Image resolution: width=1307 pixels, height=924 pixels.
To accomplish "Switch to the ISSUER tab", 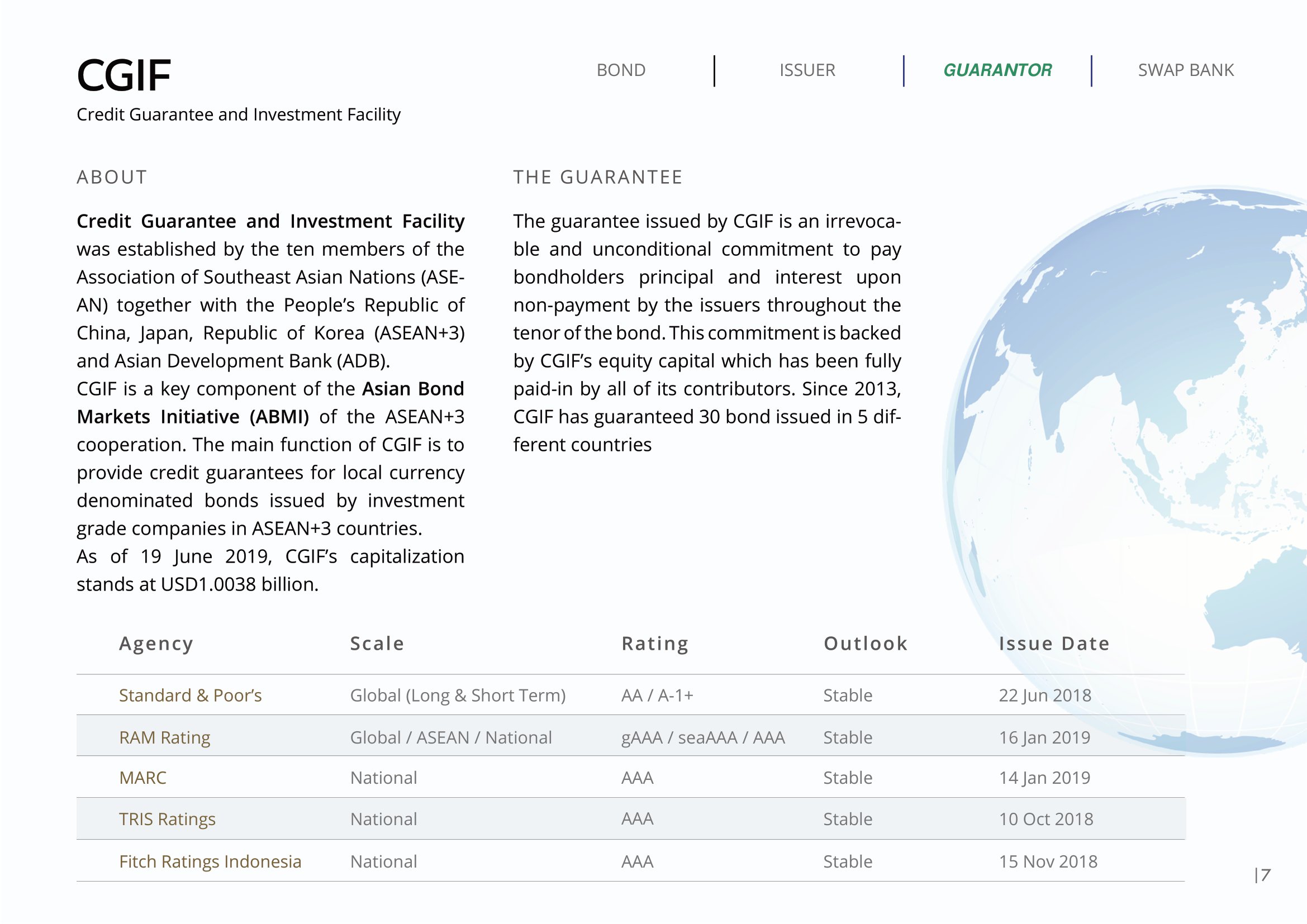I will (807, 70).
